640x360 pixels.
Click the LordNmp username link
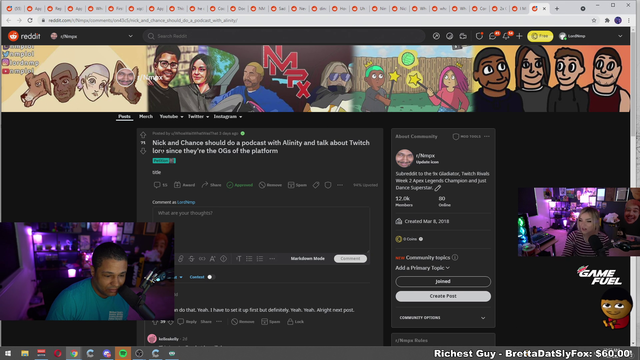click(186, 202)
